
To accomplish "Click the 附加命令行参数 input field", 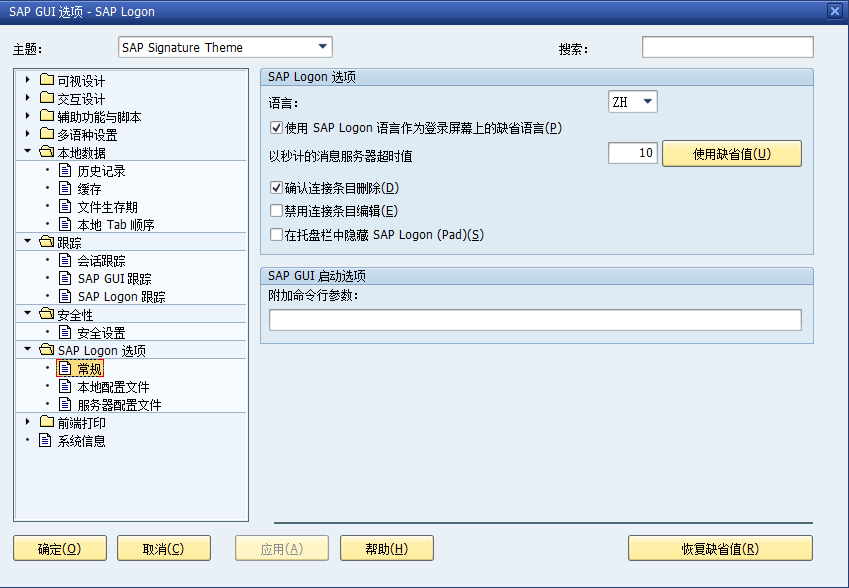I will coord(535,320).
